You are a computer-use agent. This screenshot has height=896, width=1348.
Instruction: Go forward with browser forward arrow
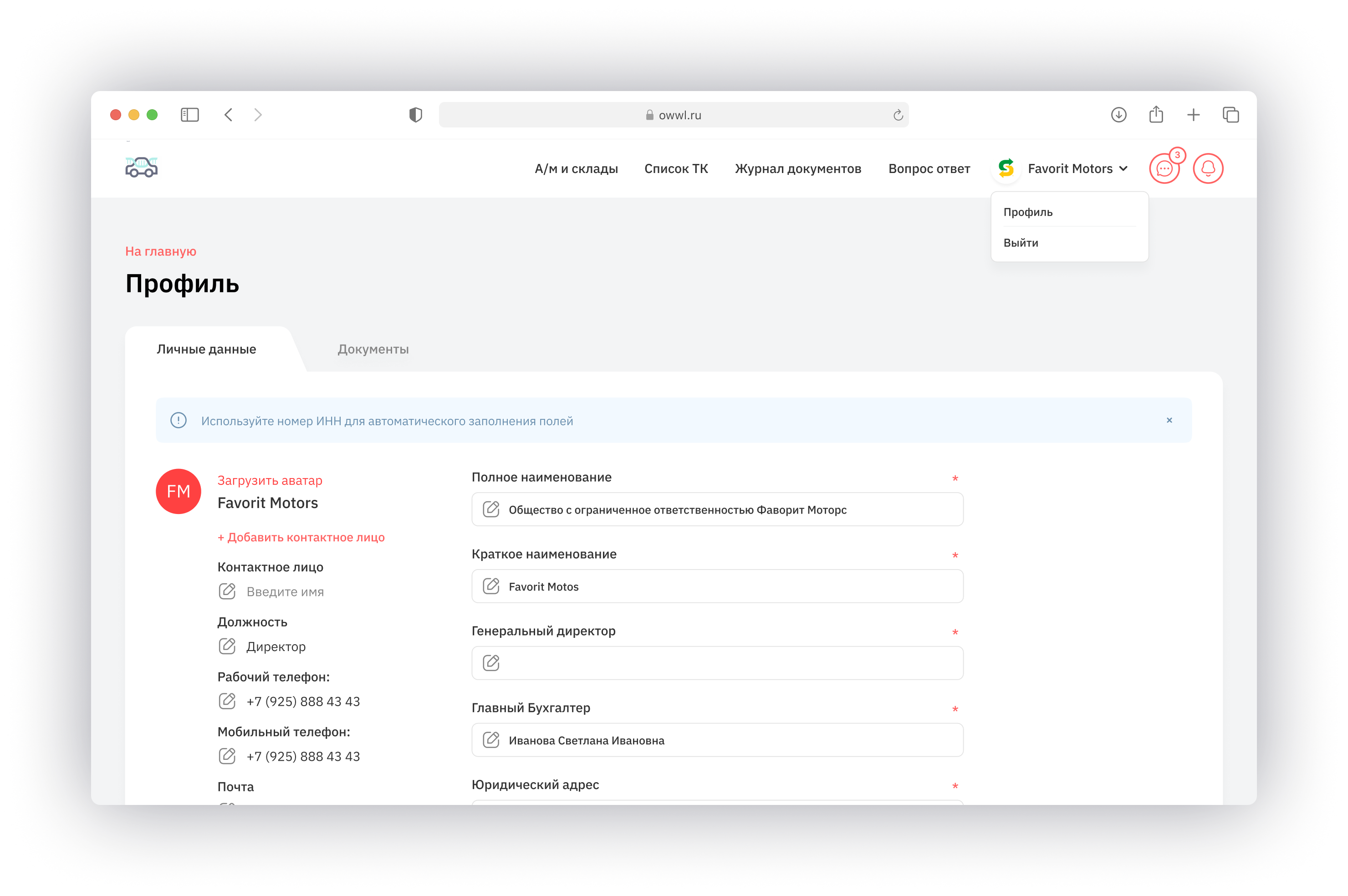tap(258, 115)
